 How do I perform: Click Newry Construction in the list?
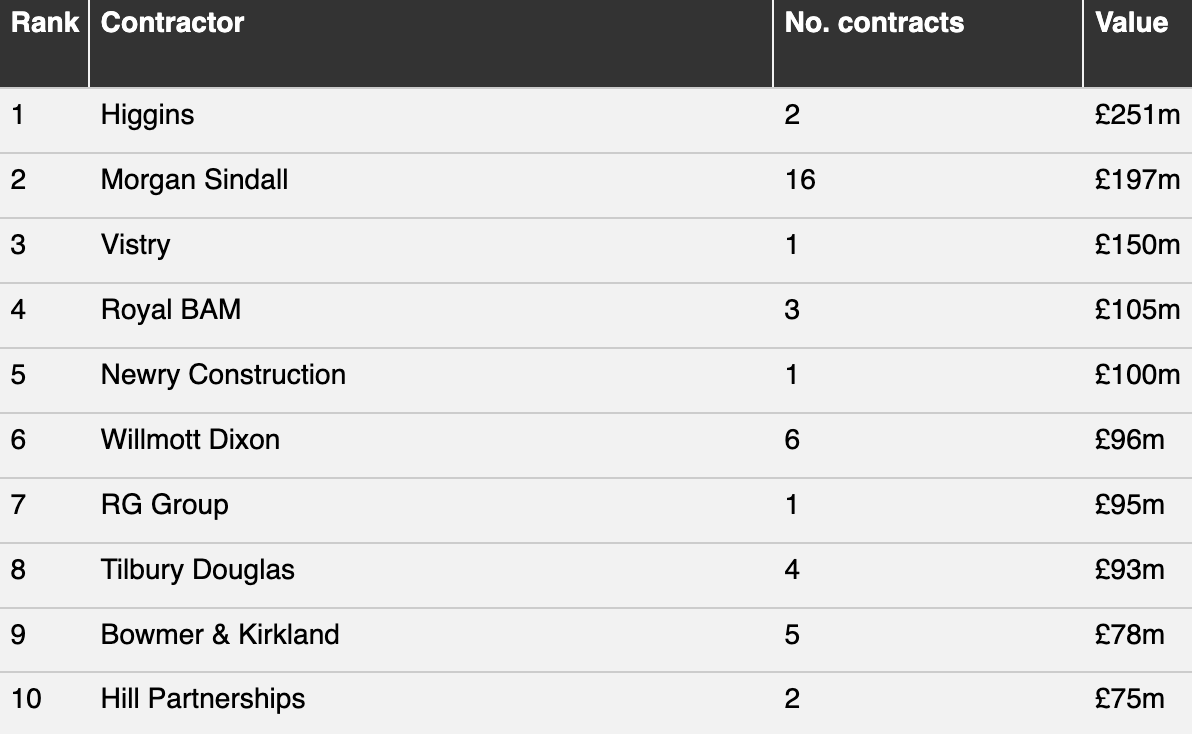tap(224, 375)
